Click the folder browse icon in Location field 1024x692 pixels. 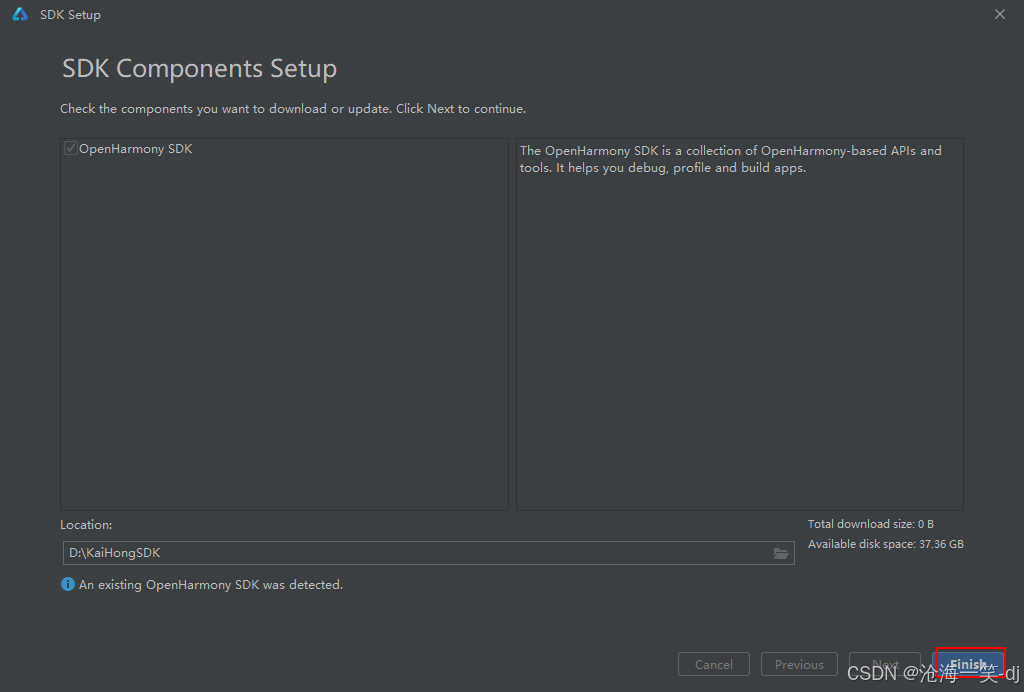tap(780, 554)
